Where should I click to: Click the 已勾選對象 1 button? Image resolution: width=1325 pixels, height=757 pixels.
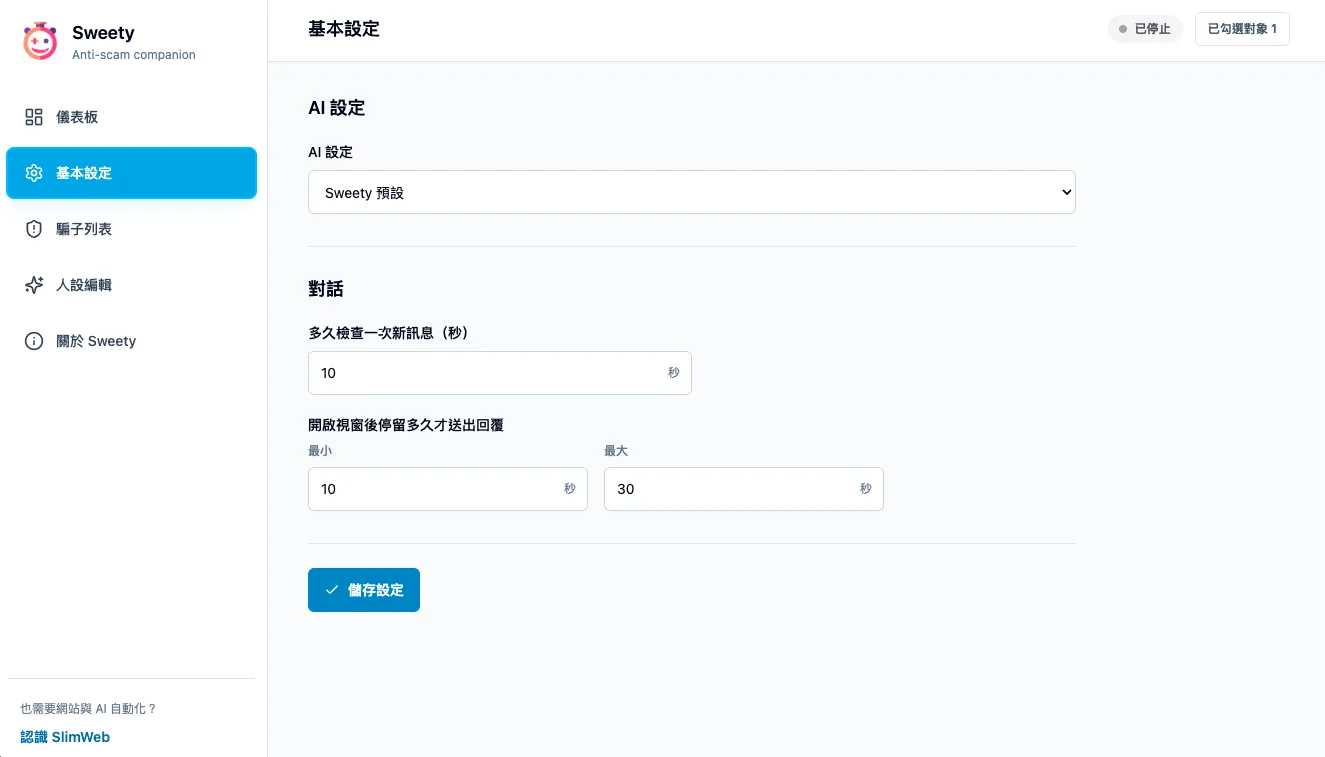[1242, 29]
